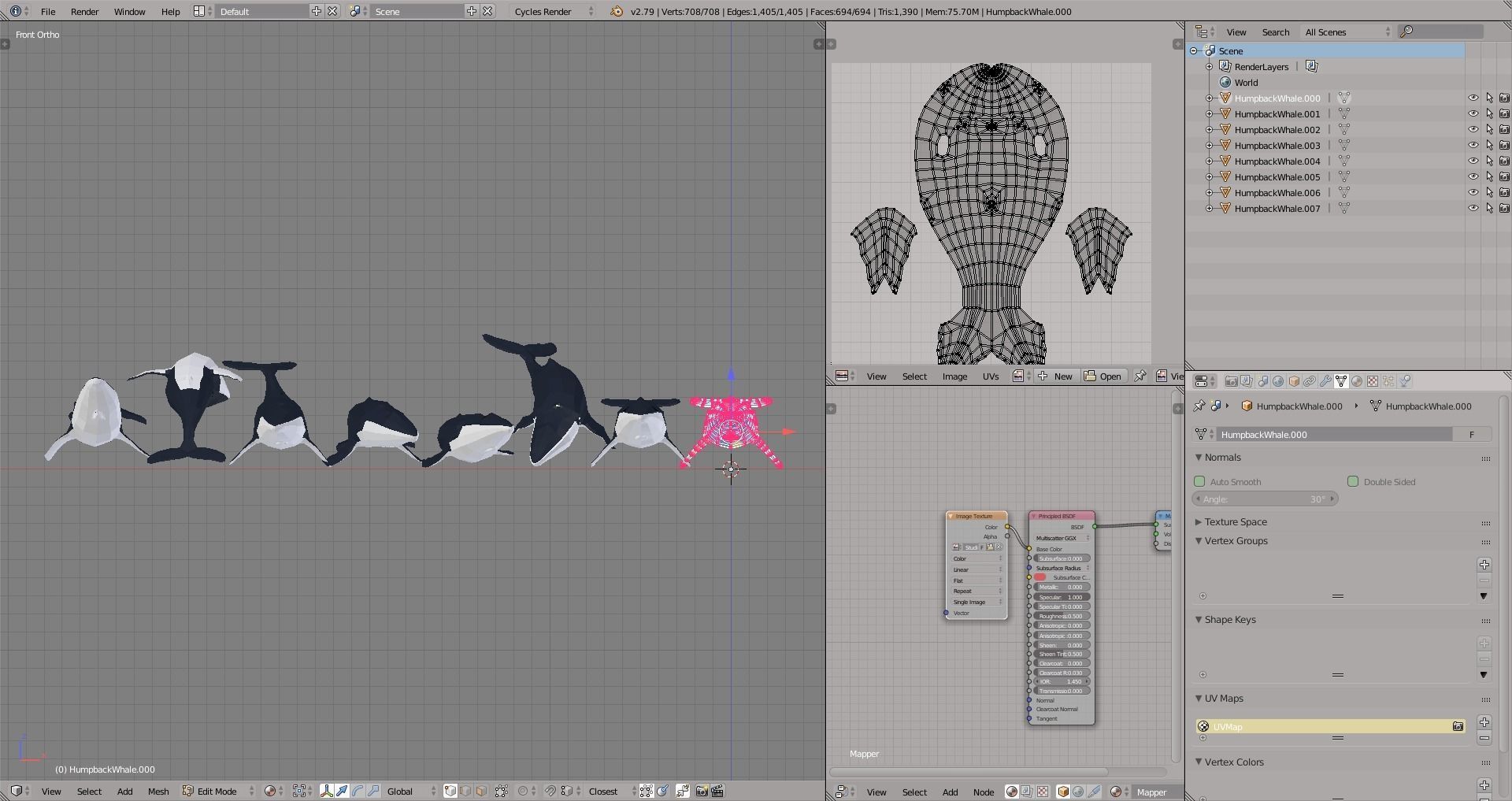Enable the translate manipulator arrow icon
Screen dimensions: 1512x801
point(342,791)
